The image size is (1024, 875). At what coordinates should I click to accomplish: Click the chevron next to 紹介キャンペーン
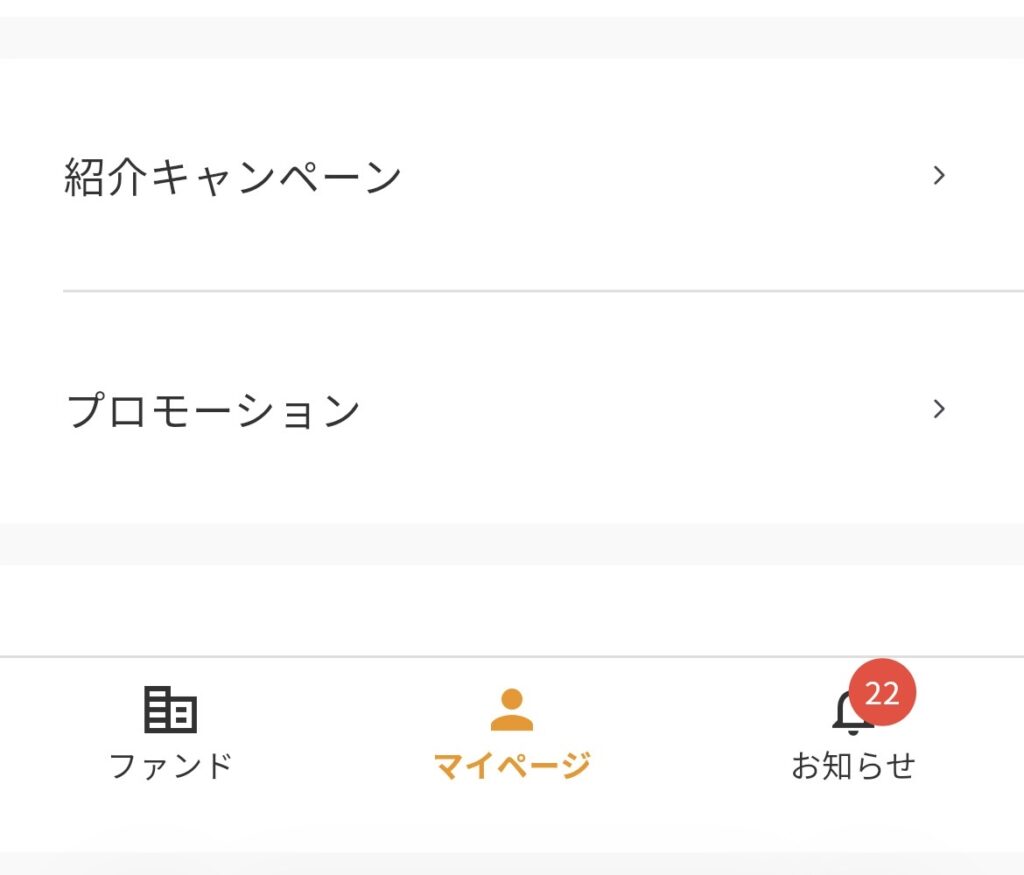938,175
